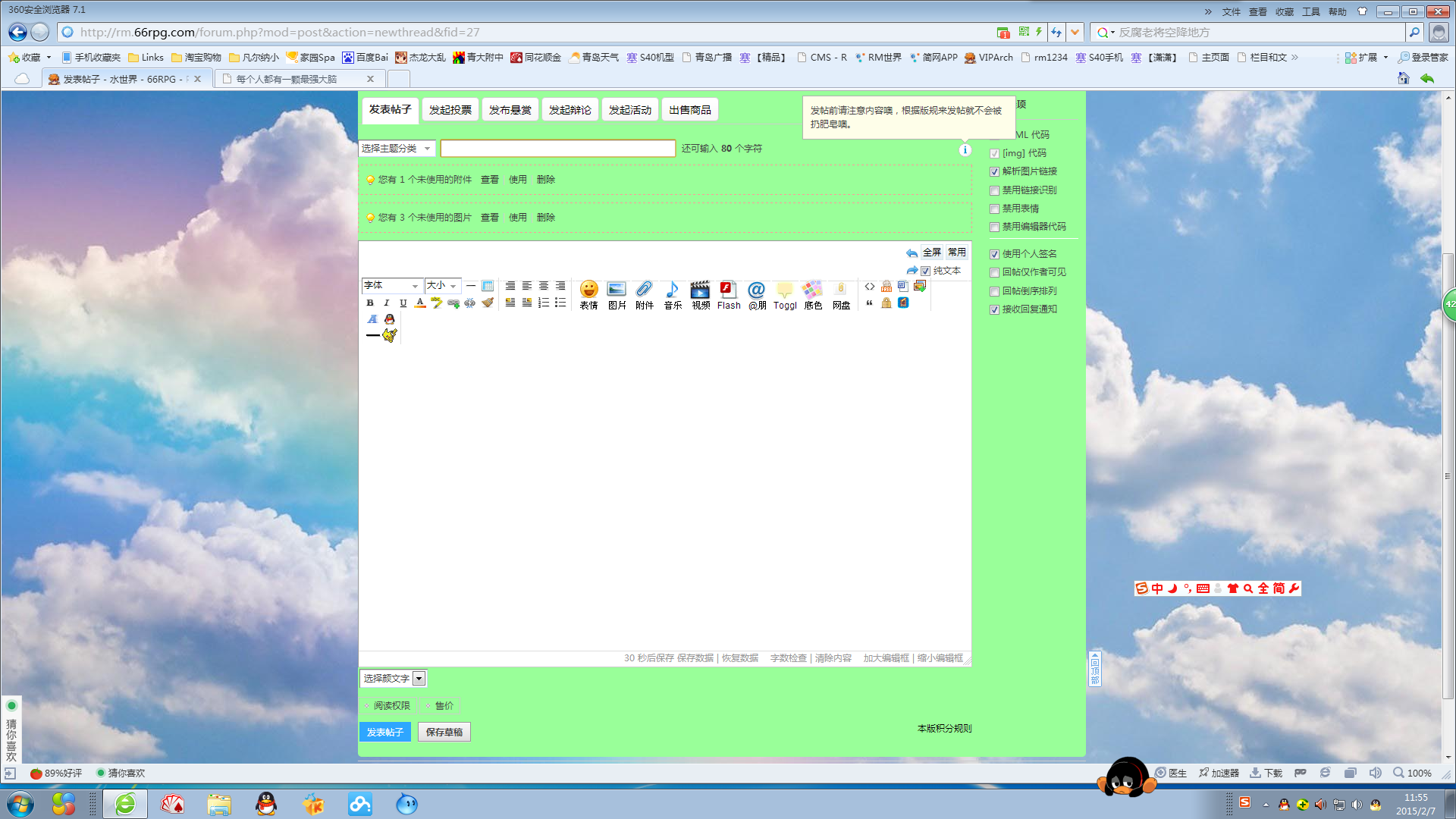Expand the 阅读权限 section
Viewport: 1456px width, 819px height.
[x=388, y=706]
